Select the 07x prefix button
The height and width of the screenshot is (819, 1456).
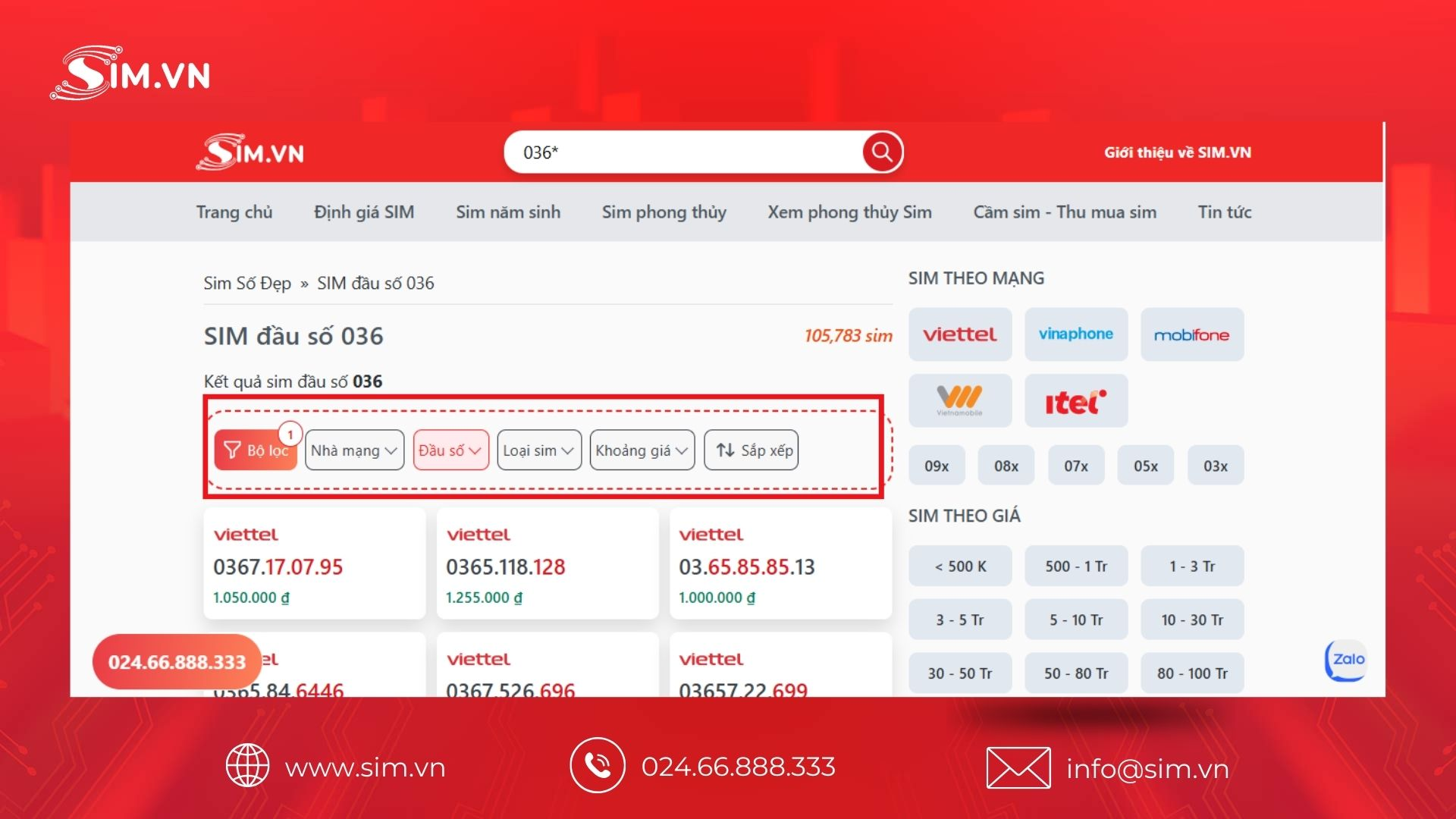click(x=1076, y=466)
